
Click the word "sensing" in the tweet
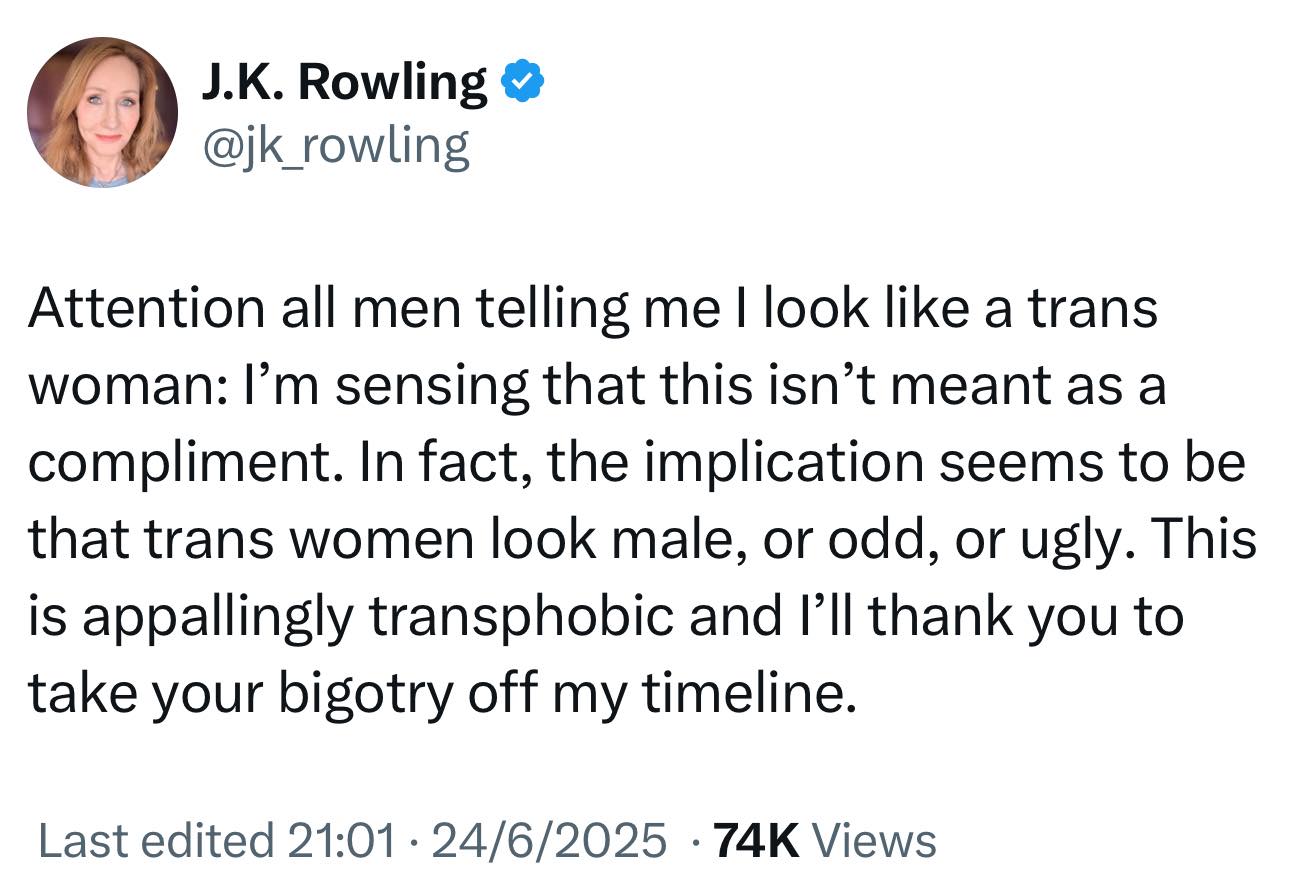coord(431,386)
